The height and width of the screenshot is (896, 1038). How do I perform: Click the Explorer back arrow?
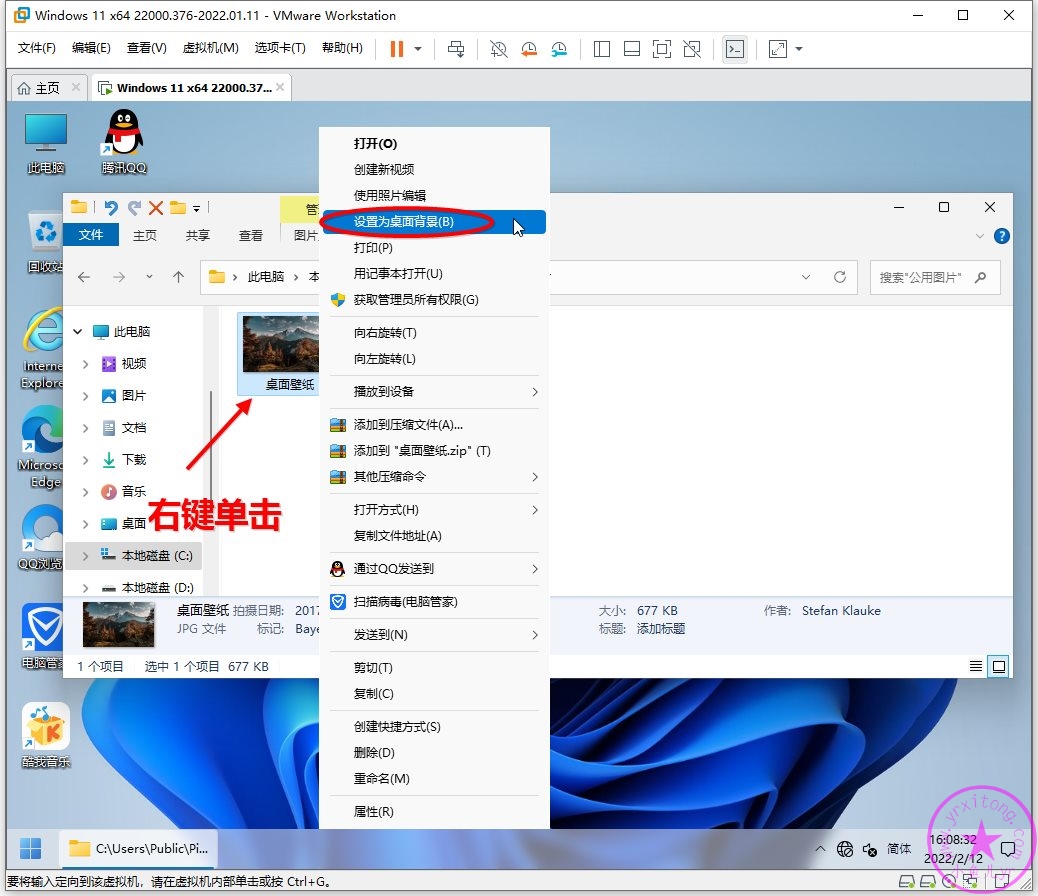tap(84, 277)
